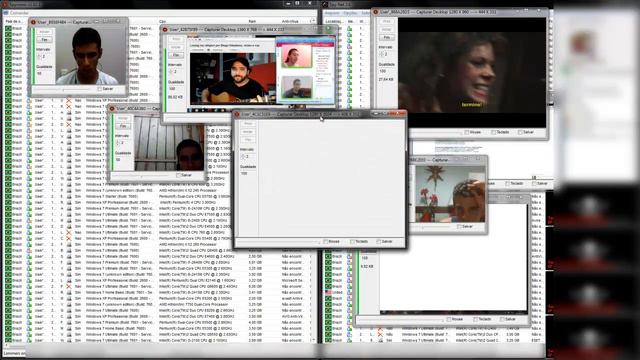
Task: Click the Fim button in film capture window
Action: pyautogui.click(x=387, y=37)
